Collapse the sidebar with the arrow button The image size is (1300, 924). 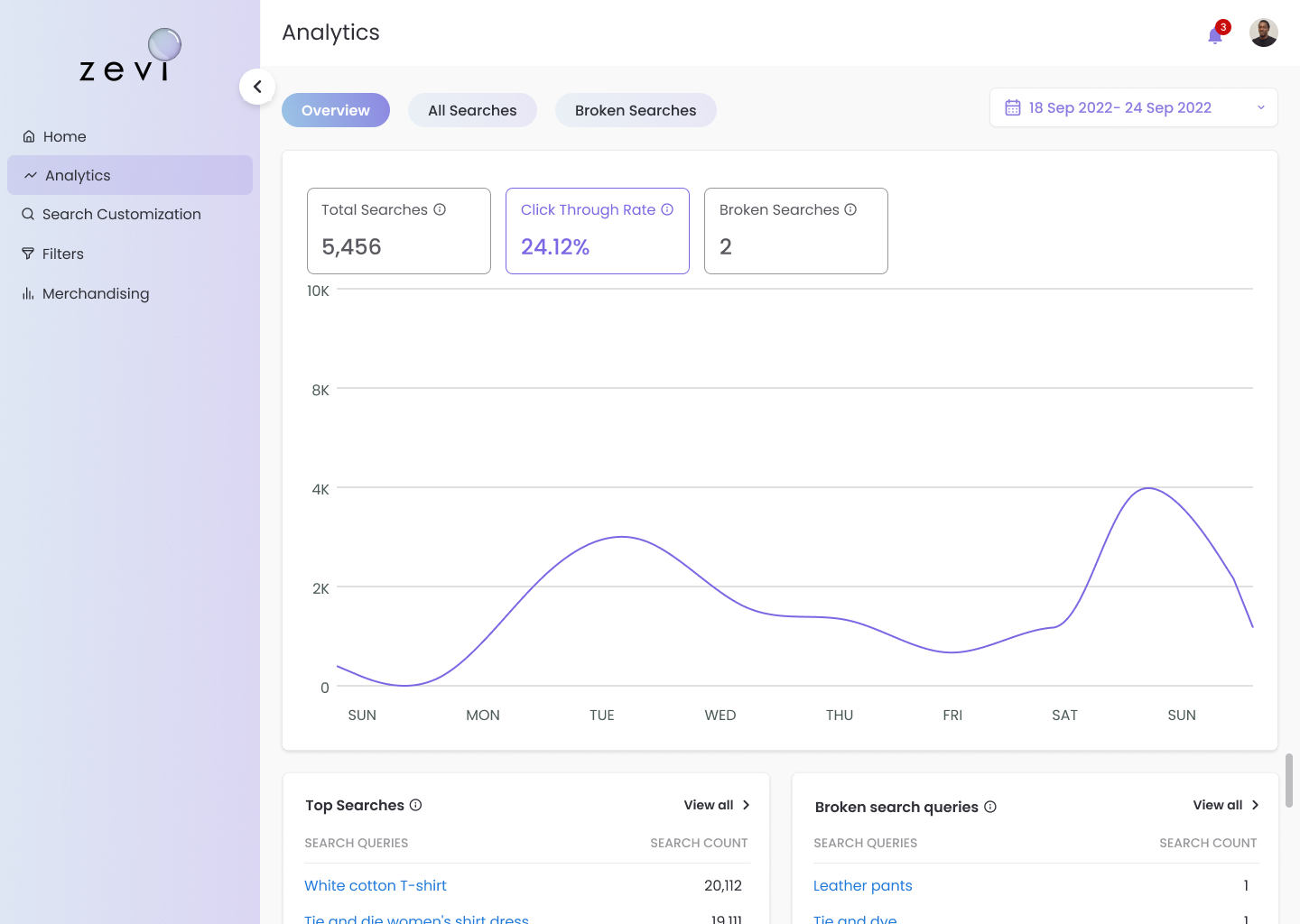(257, 87)
